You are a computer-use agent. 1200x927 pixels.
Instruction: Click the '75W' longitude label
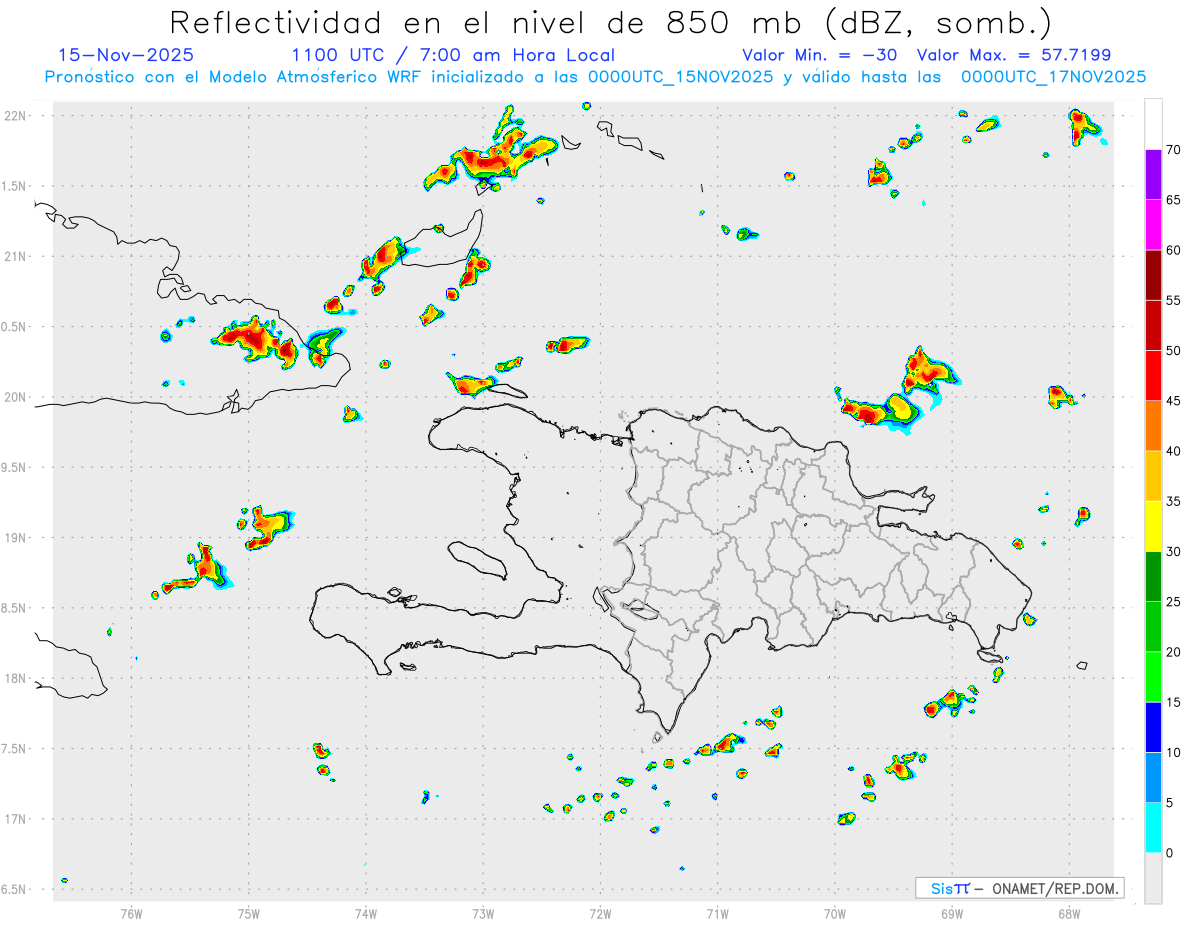tap(248, 913)
